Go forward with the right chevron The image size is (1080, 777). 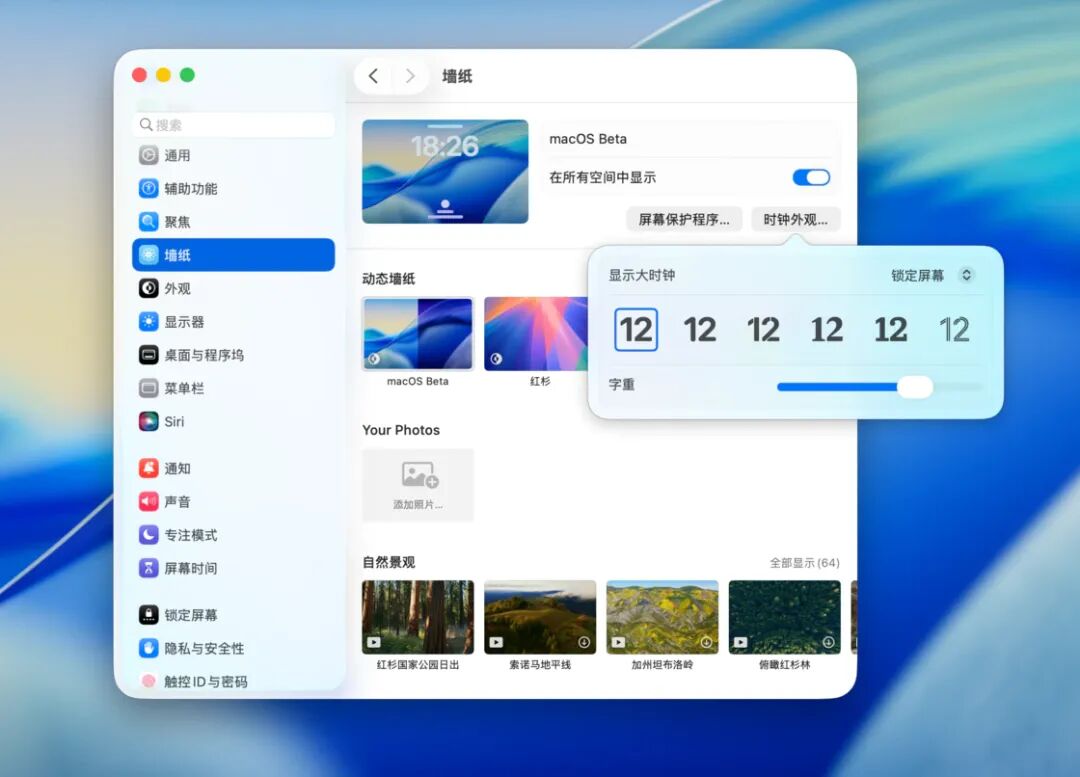click(410, 76)
